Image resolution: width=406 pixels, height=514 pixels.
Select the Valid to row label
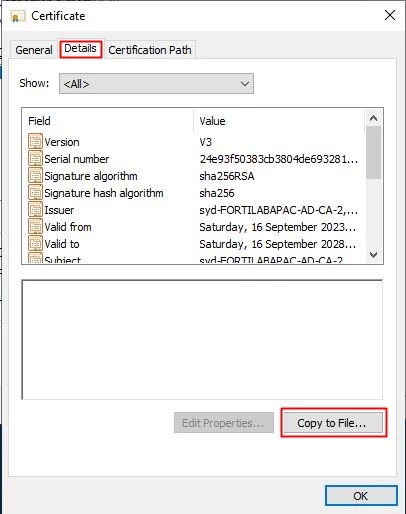tap(62, 244)
